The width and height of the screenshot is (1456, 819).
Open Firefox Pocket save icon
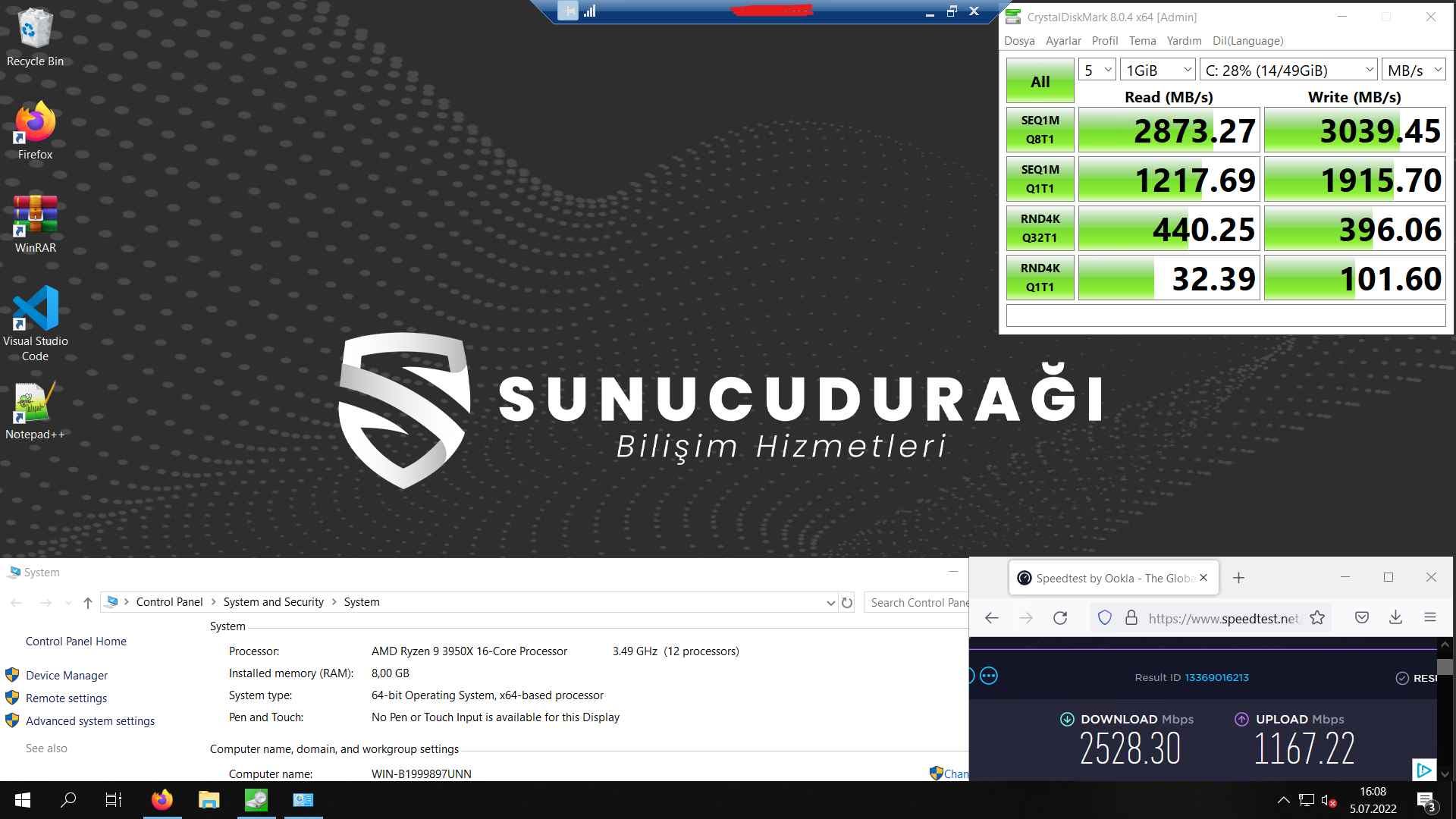click(1362, 618)
